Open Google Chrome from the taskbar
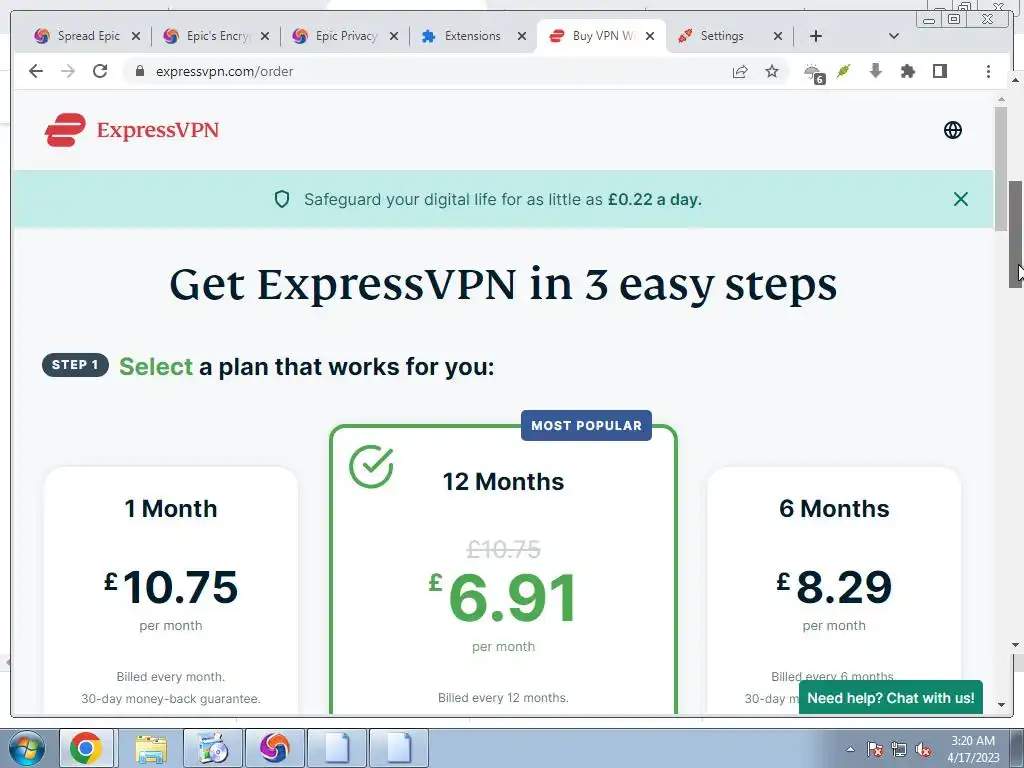 click(x=86, y=748)
